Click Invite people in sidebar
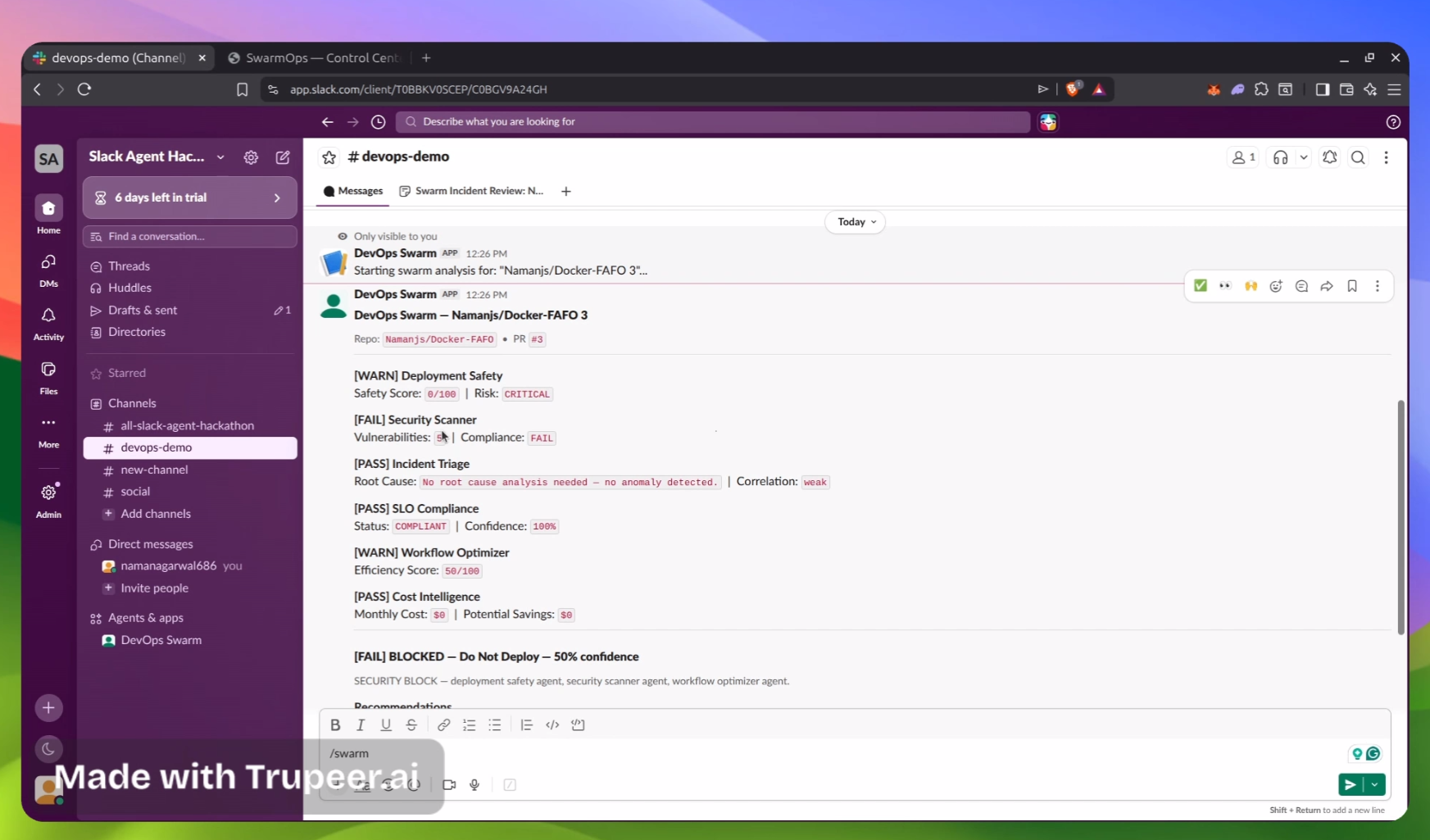 [154, 588]
